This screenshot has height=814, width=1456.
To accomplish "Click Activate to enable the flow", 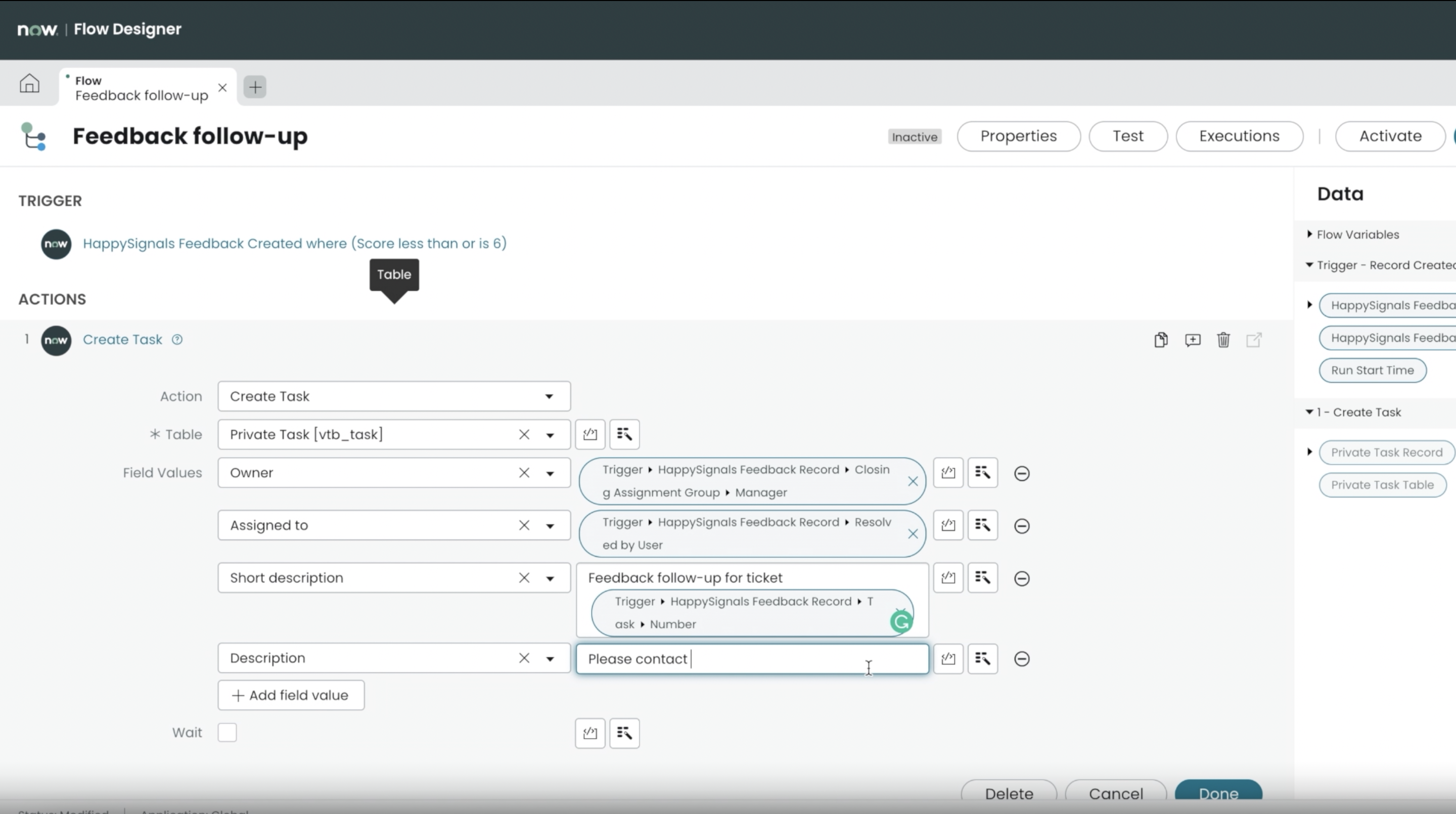I will point(1390,136).
